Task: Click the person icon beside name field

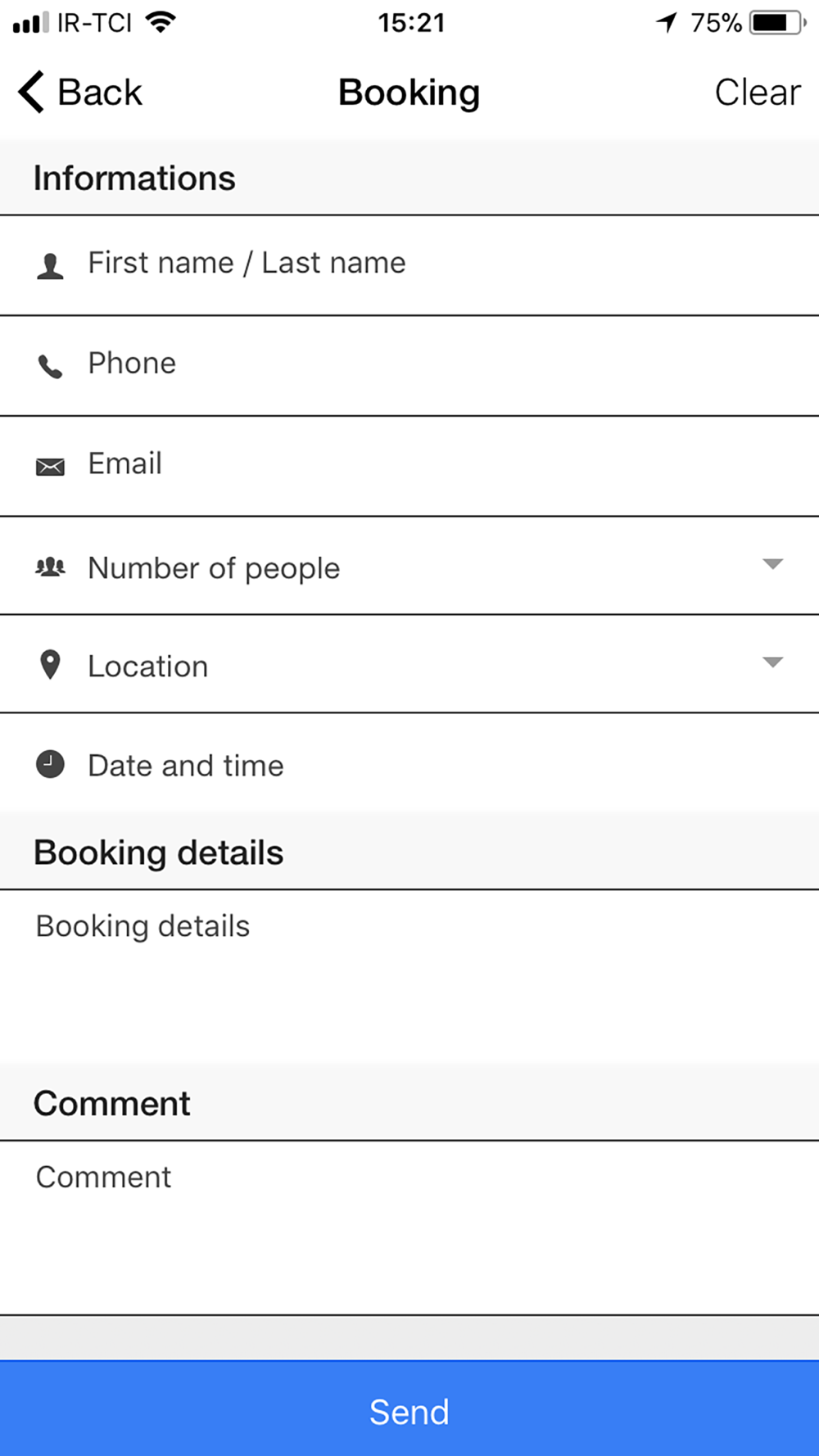Action: 50,266
